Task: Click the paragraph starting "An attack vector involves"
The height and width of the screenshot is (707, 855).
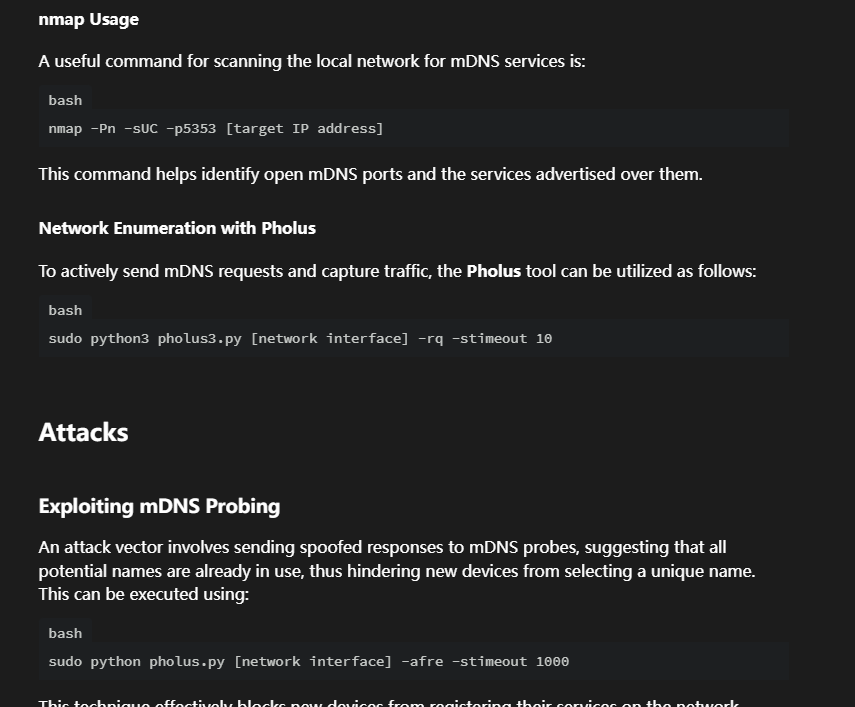Action: pyautogui.click(x=396, y=571)
